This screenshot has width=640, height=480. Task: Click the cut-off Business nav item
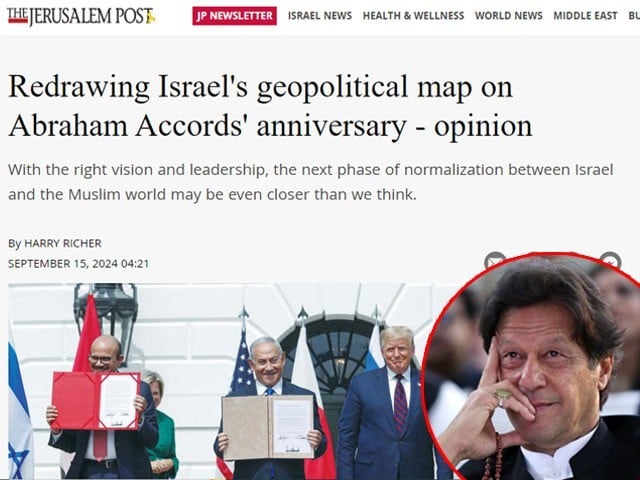click(634, 16)
